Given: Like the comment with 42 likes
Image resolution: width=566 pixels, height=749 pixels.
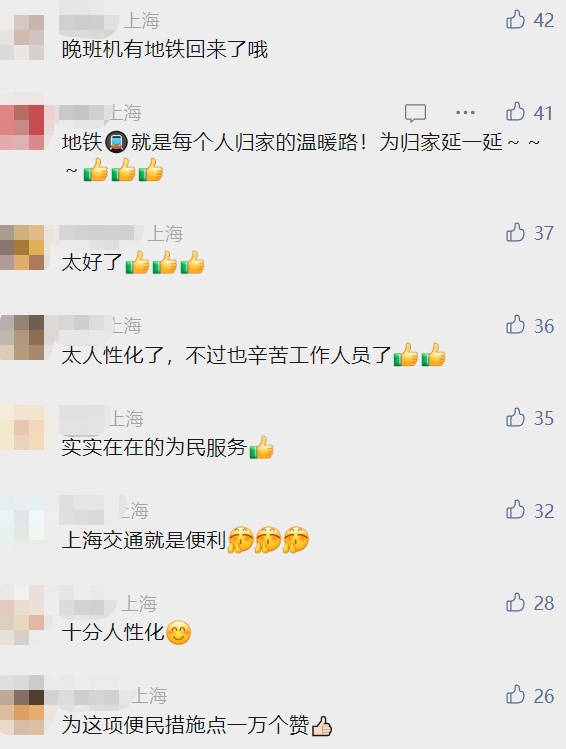Looking at the screenshot, I should (515, 20).
